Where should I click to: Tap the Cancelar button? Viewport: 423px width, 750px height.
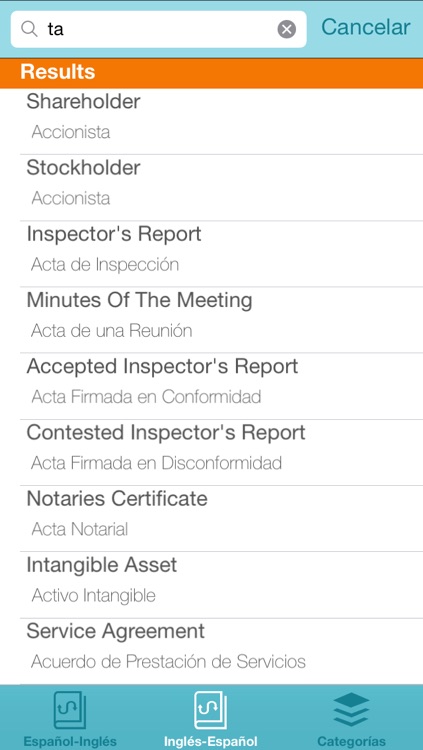click(366, 27)
